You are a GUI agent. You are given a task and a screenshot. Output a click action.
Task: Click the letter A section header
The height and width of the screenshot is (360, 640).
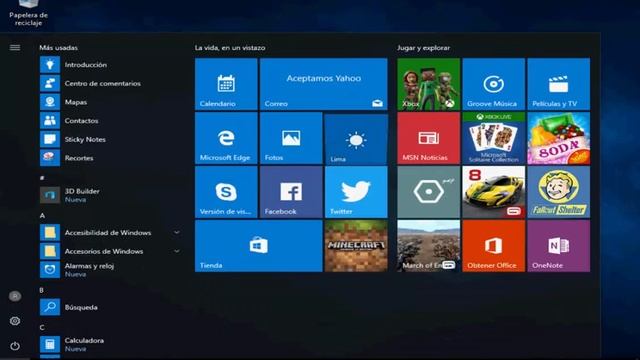[x=42, y=215]
